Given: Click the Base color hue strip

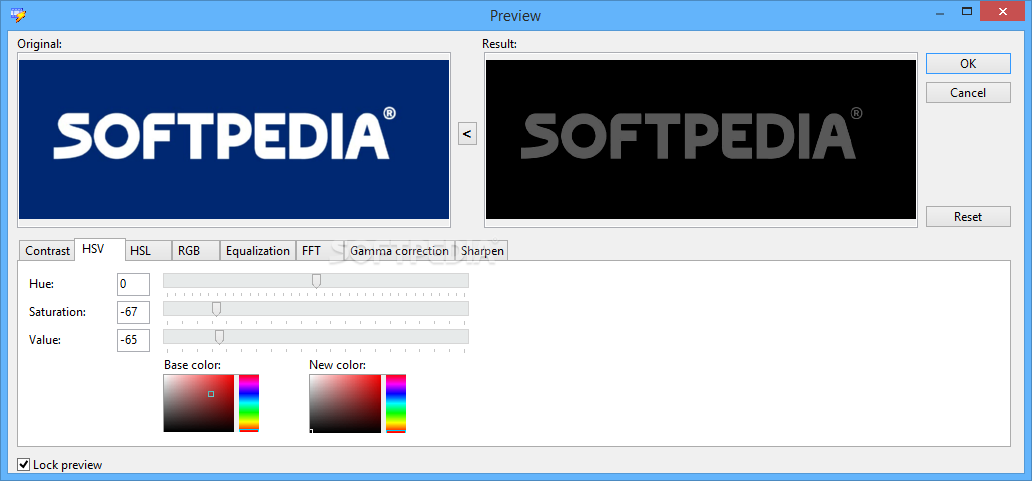Looking at the screenshot, I should tap(249, 403).
